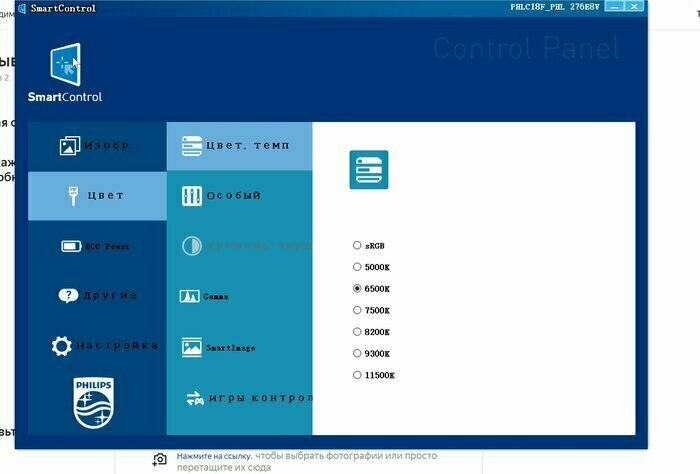This screenshot has height=474, width=700.
Task: Click the Philips shield logo
Action: 94,403
